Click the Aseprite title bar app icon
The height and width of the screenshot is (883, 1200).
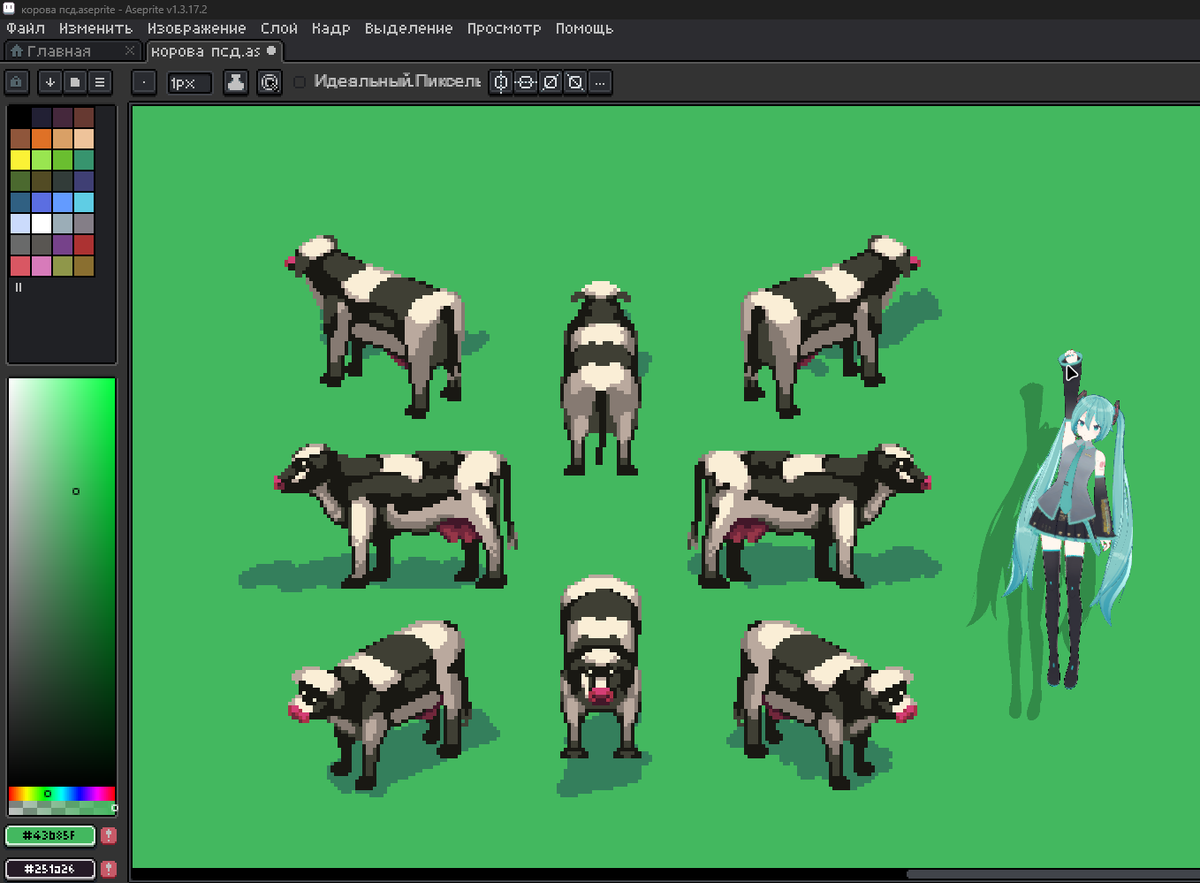(x=10, y=8)
